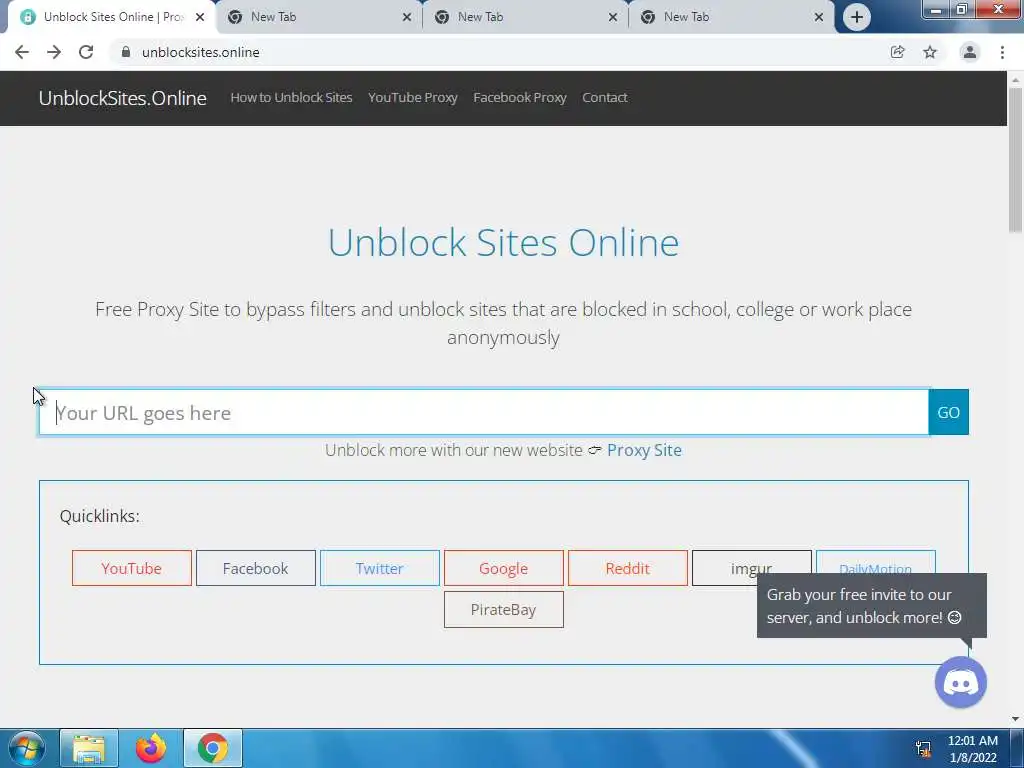Click the Quicklinks: label
1024x768 pixels.
click(x=99, y=516)
